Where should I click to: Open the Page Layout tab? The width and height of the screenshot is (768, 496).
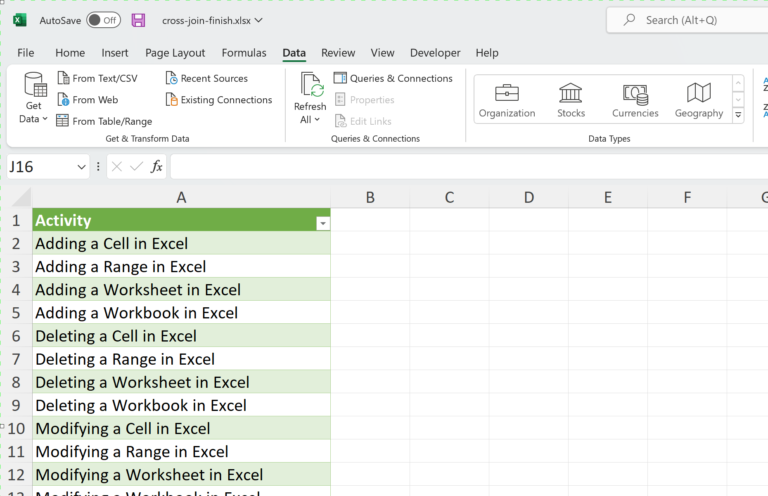[175, 53]
